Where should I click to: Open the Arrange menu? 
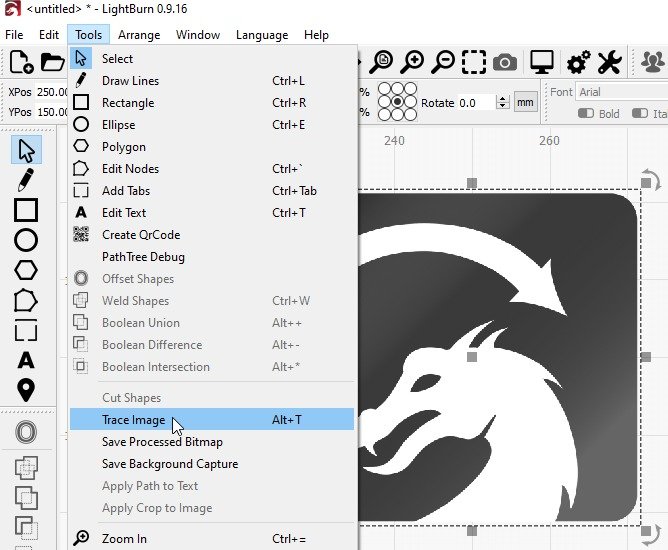click(x=139, y=35)
